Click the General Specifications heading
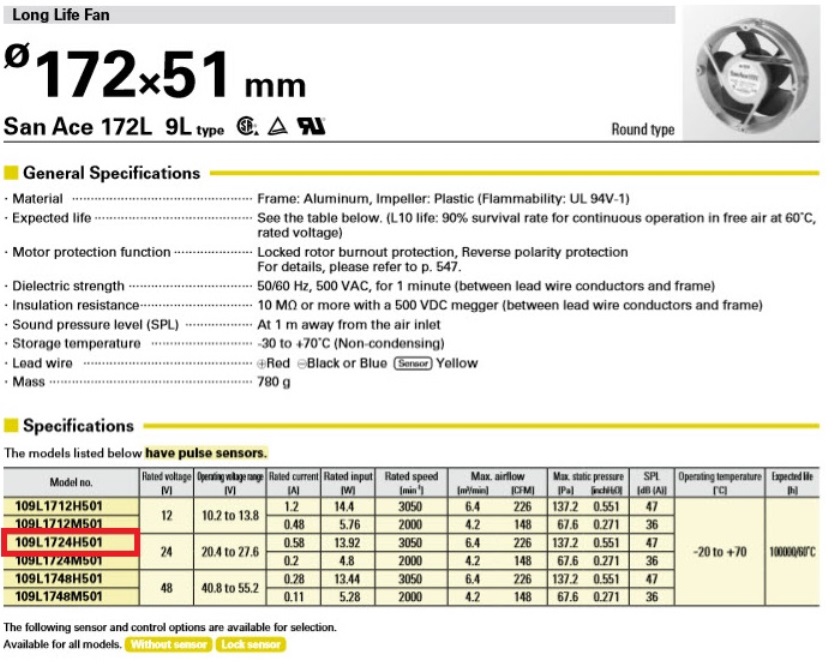The width and height of the screenshot is (840, 666). click(x=111, y=173)
